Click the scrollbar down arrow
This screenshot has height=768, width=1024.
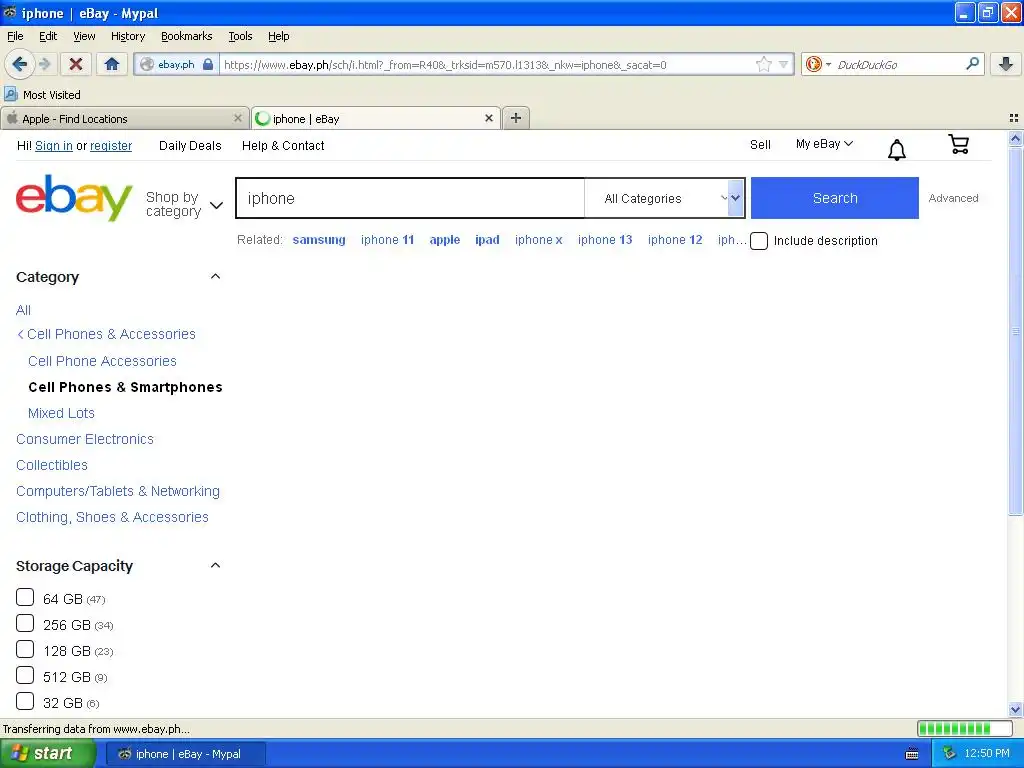pos(1015,709)
